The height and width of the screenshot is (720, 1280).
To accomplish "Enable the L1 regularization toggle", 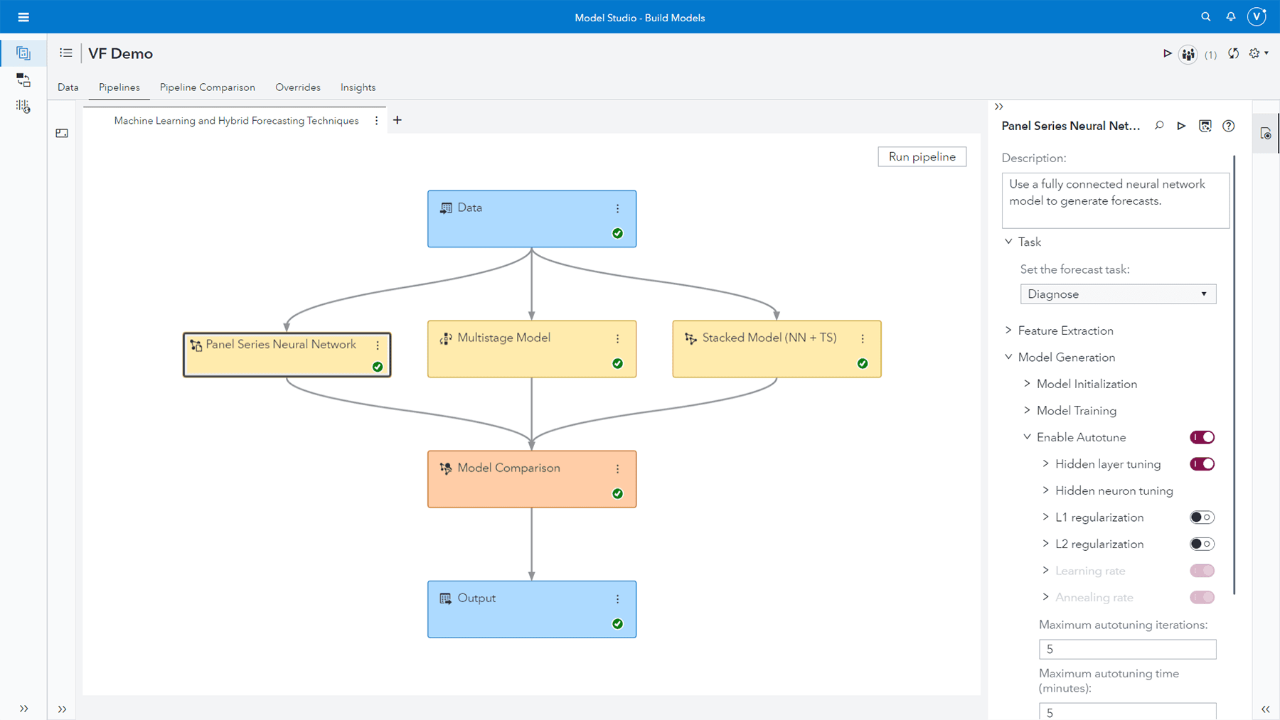I will tap(1201, 517).
